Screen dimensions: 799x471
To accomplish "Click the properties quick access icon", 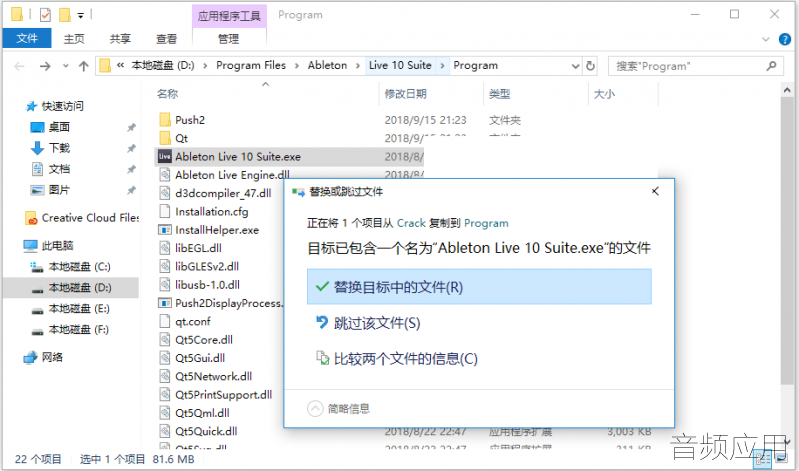I will 45,15.
